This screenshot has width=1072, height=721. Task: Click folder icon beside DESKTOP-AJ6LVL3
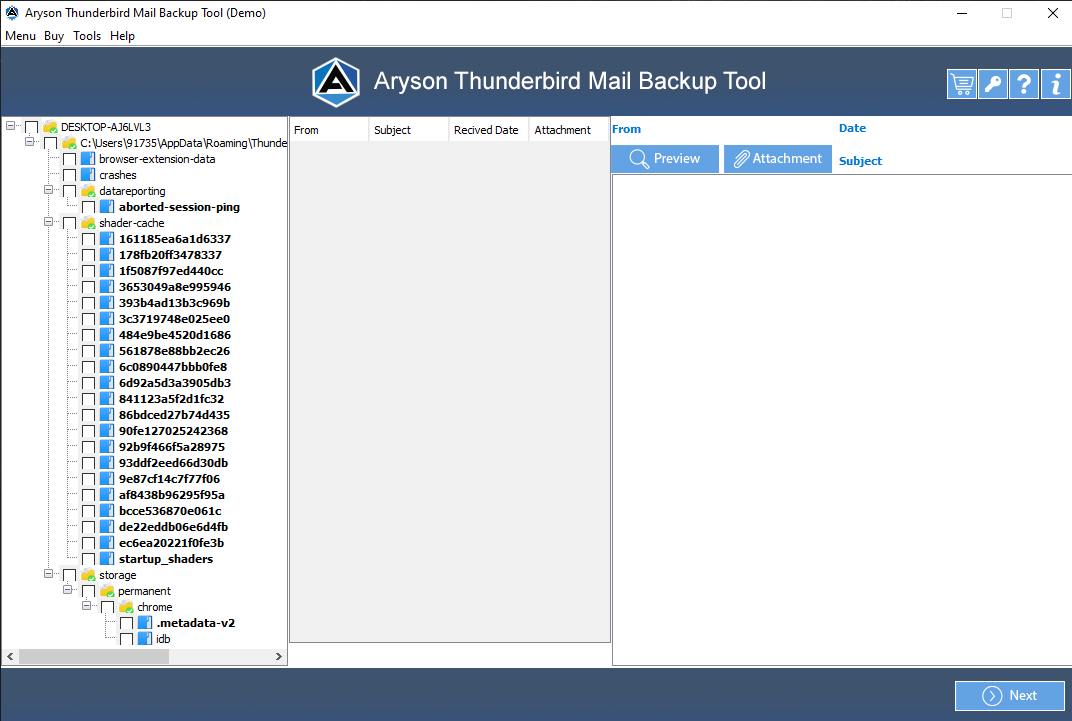click(x=50, y=127)
